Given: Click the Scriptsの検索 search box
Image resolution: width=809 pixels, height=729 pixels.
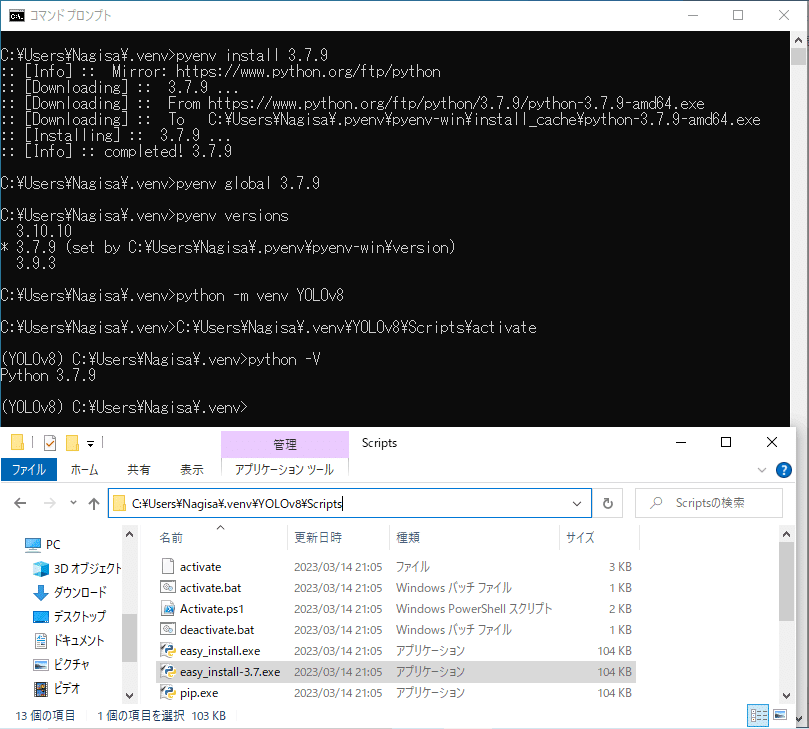Looking at the screenshot, I should click(x=709, y=503).
